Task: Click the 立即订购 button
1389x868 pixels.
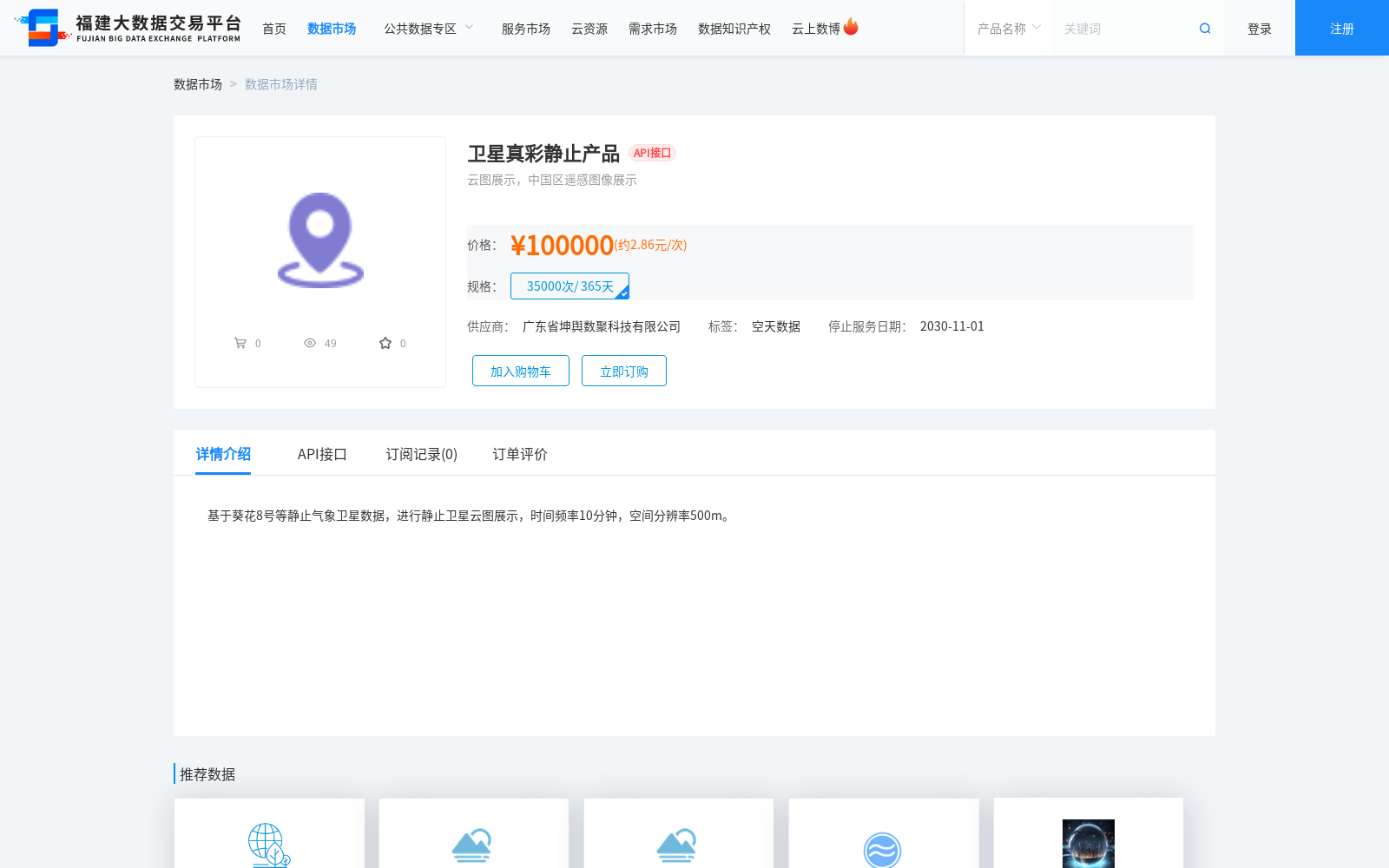Action: click(624, 371)
